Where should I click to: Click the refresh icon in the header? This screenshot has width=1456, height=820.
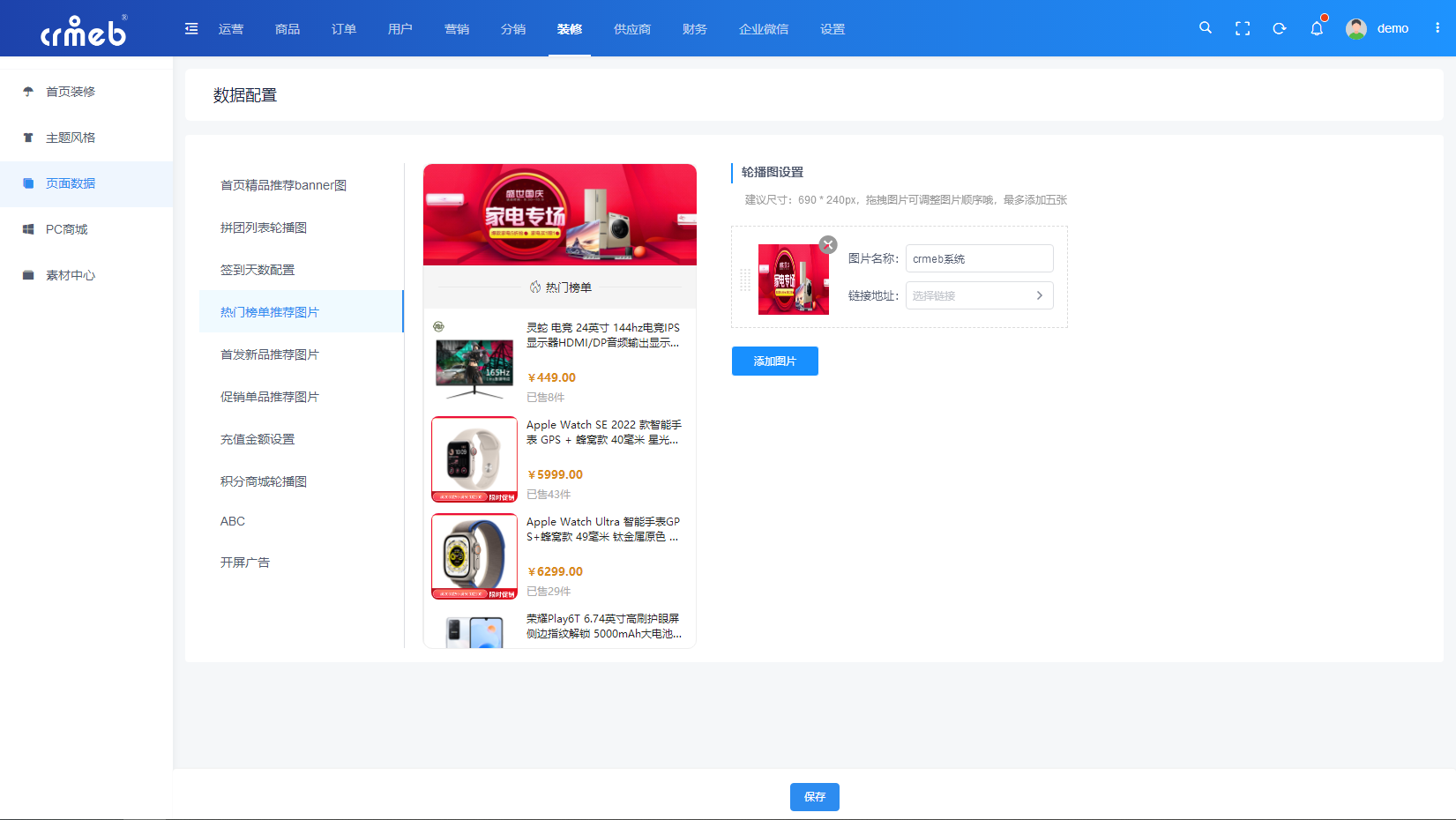click(1280, 28)
